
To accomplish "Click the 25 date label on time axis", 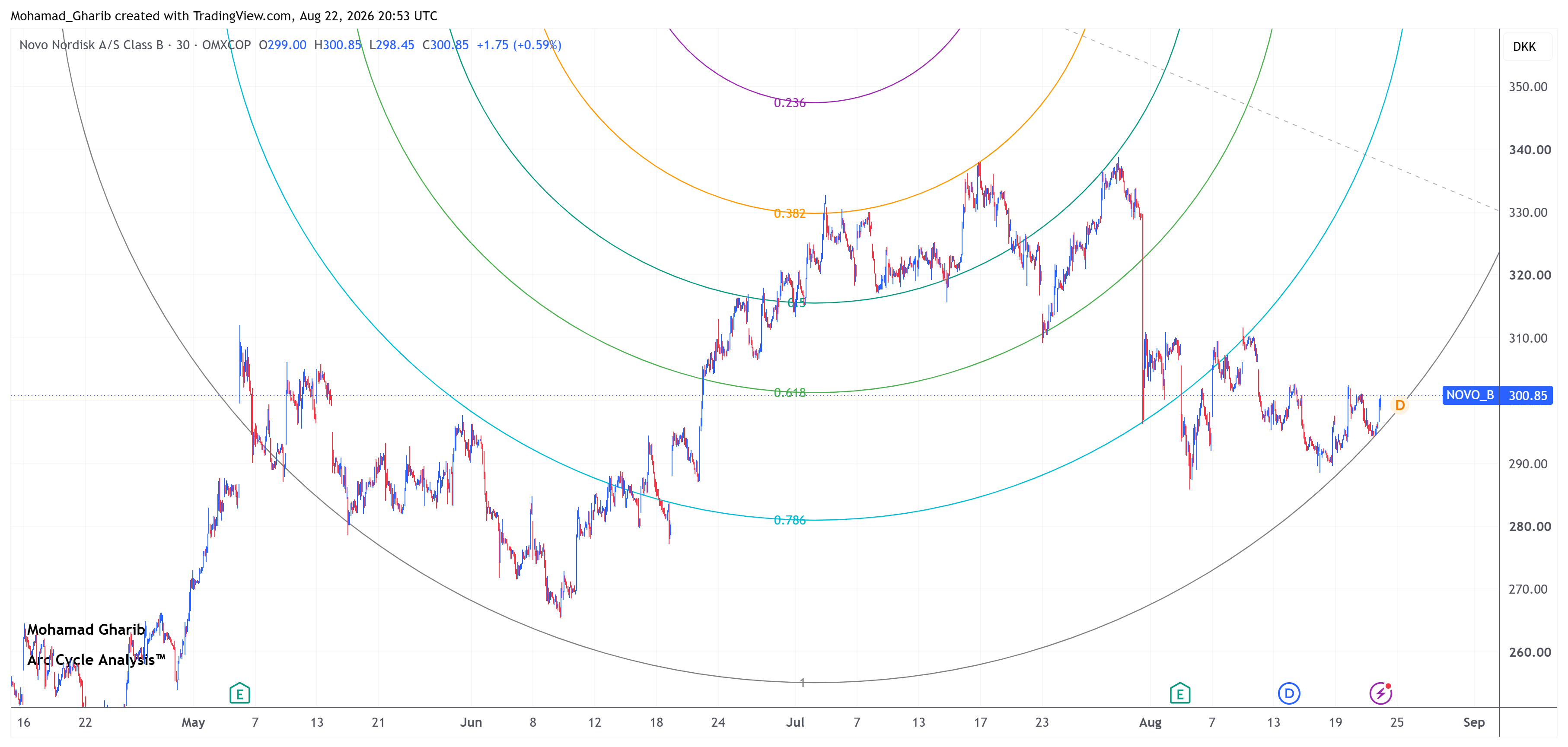I will [x=1397, y=723].
